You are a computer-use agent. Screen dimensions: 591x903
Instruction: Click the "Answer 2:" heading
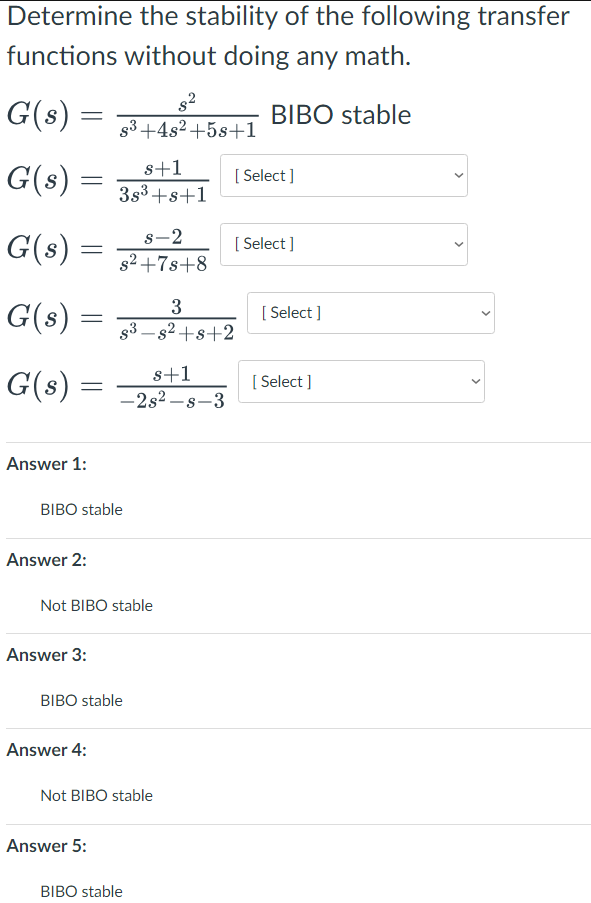tap(46, 559)
